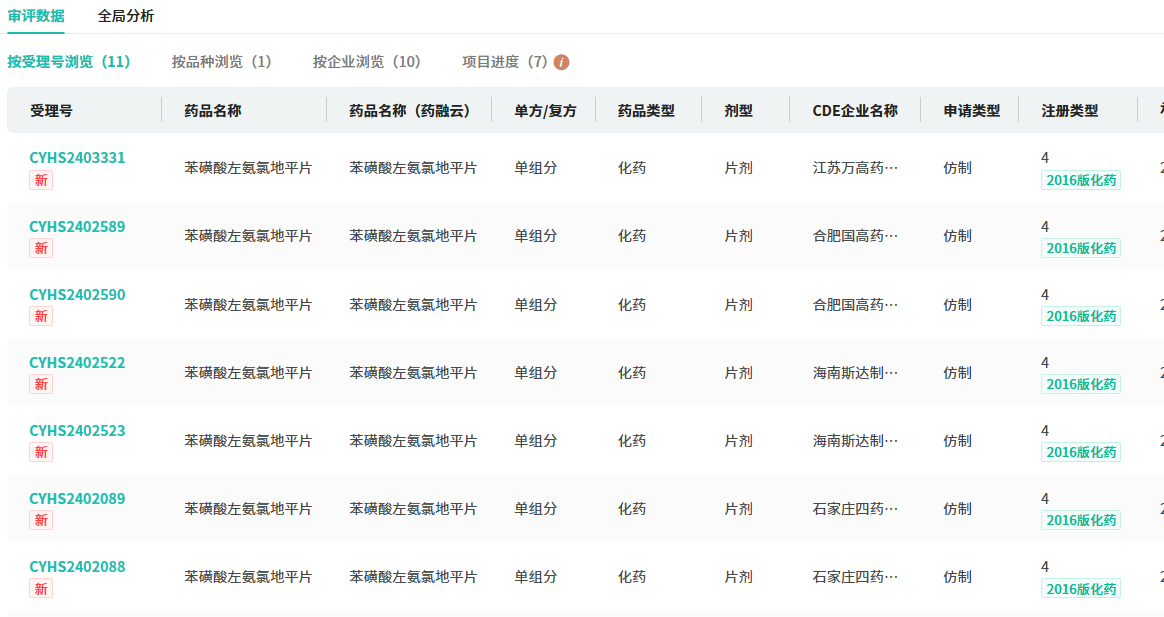Switch to the 全局分析 tab
This screenshot has width=1164, height=617.
coord(126,16)
